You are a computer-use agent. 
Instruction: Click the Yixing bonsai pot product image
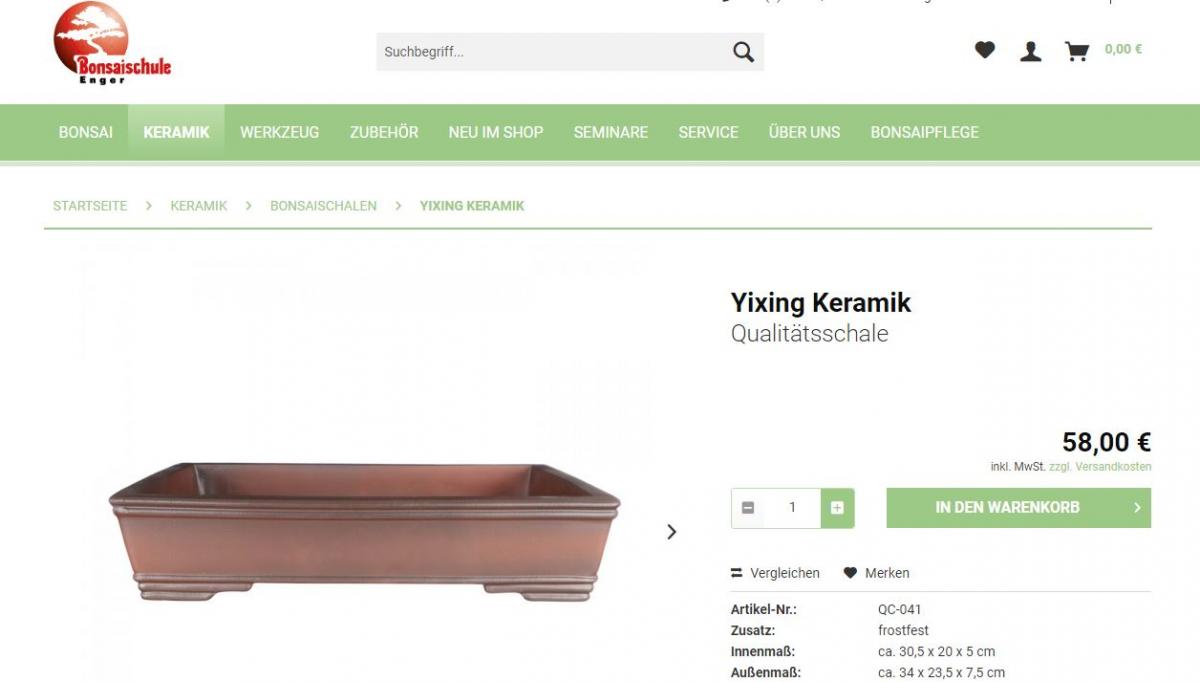[365, 531]
